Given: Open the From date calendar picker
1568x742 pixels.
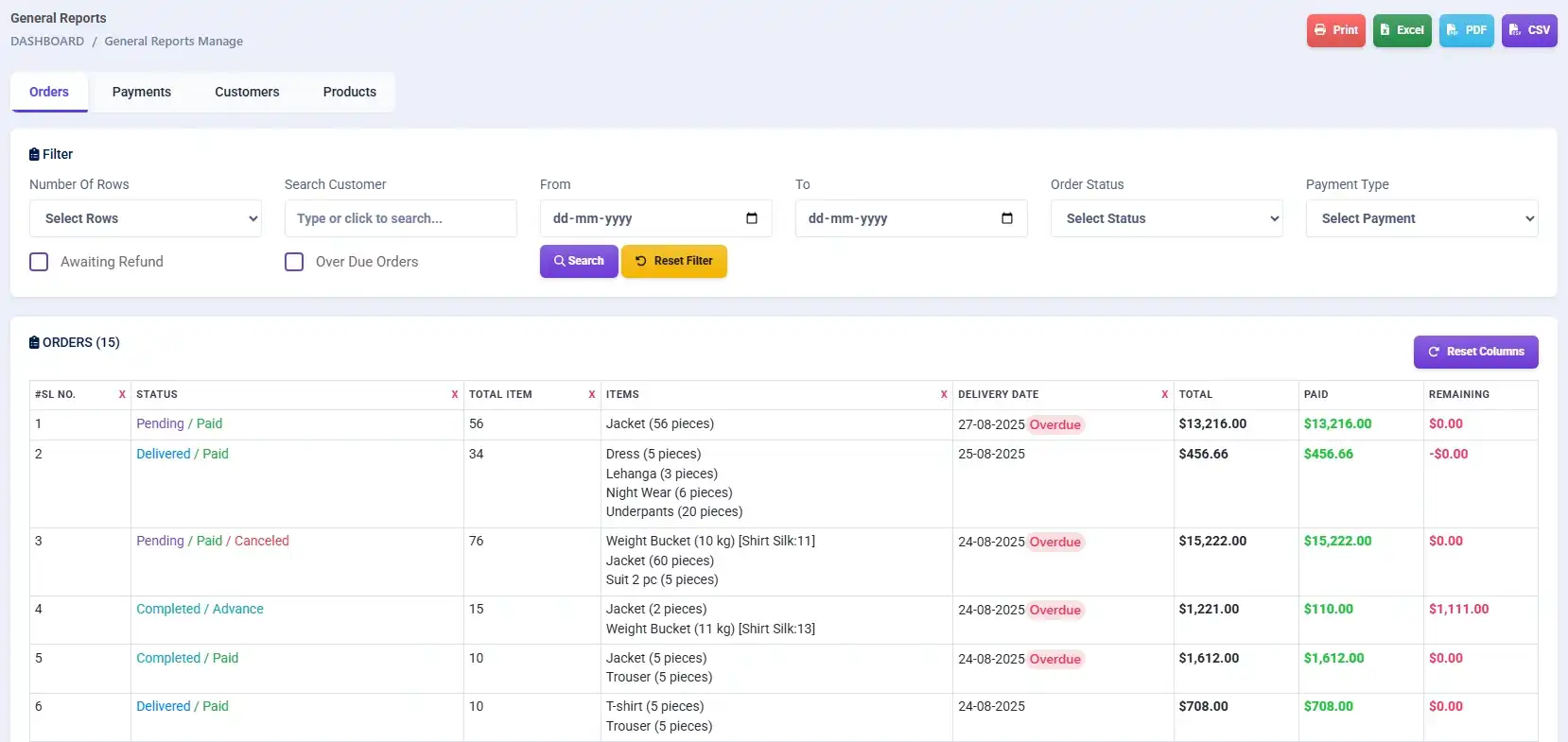Looking at the screenshot, I should pos(752,218).
